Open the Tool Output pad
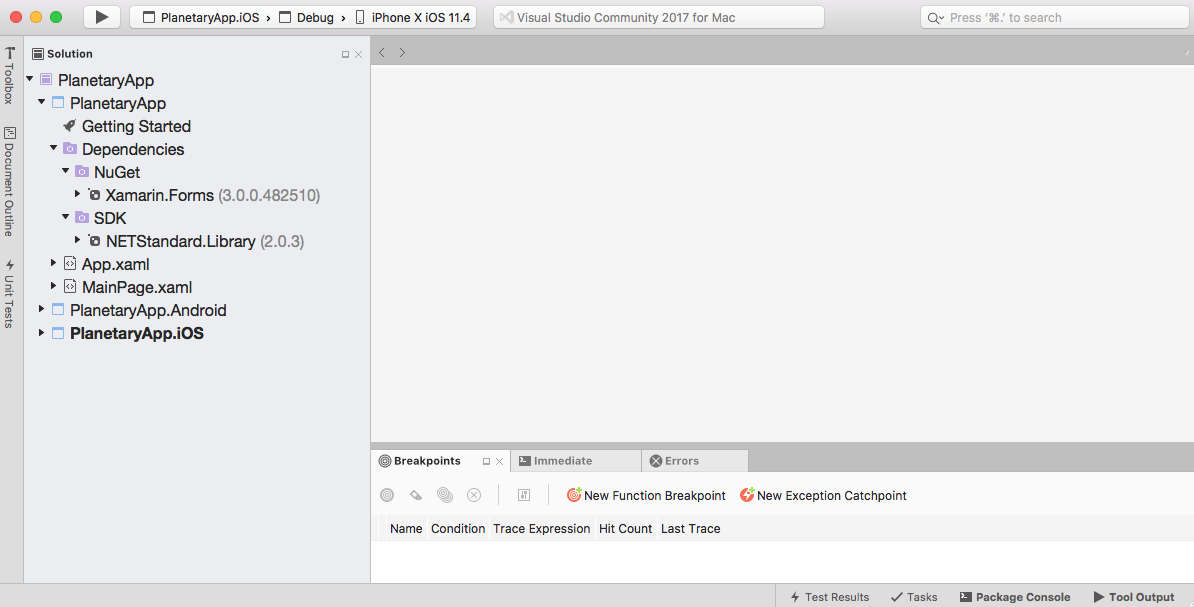Screen dimensions: 1194x607 click(x=1134, y=597)
